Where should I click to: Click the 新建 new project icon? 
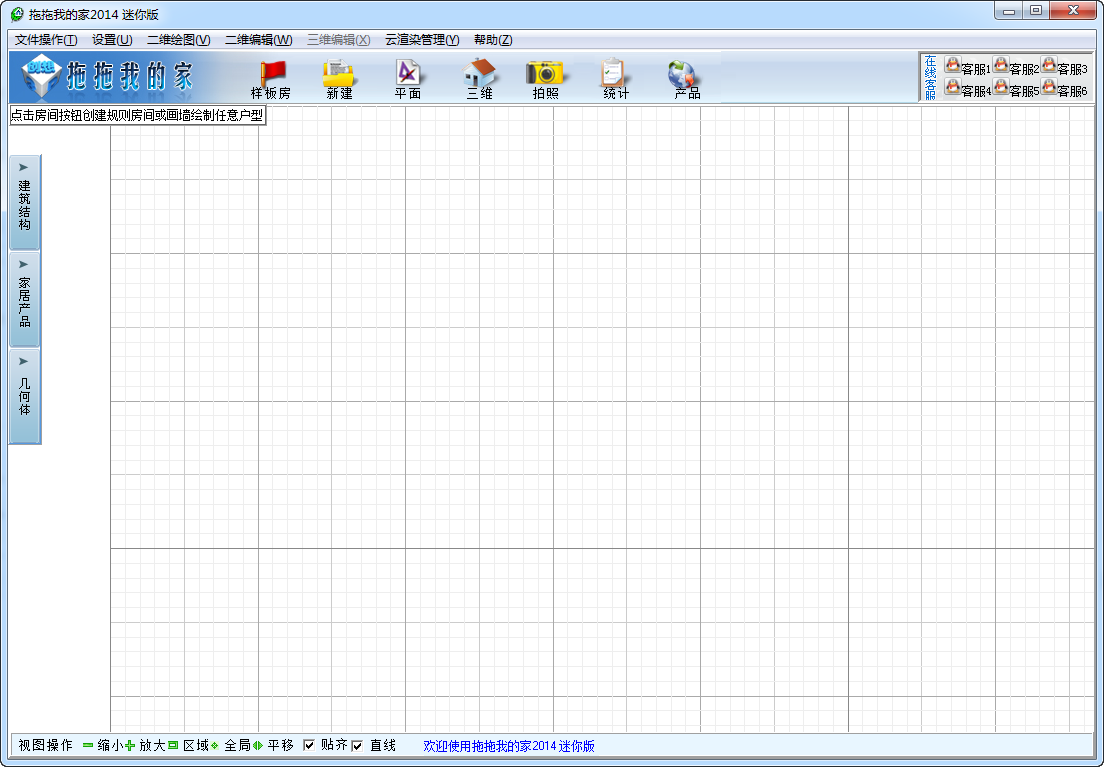tap(339, 79)
